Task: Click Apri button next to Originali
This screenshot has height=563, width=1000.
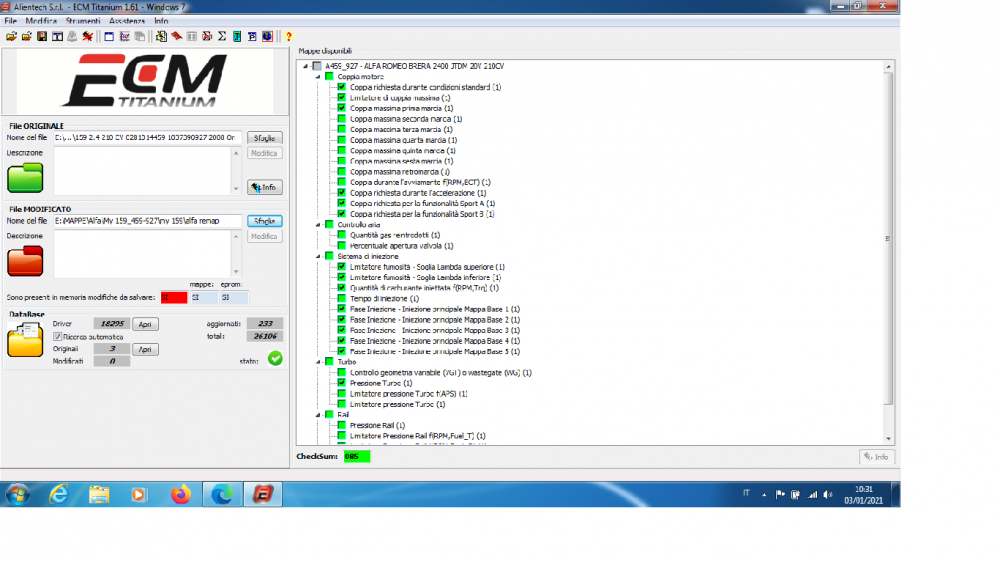Action: (145, 349)
